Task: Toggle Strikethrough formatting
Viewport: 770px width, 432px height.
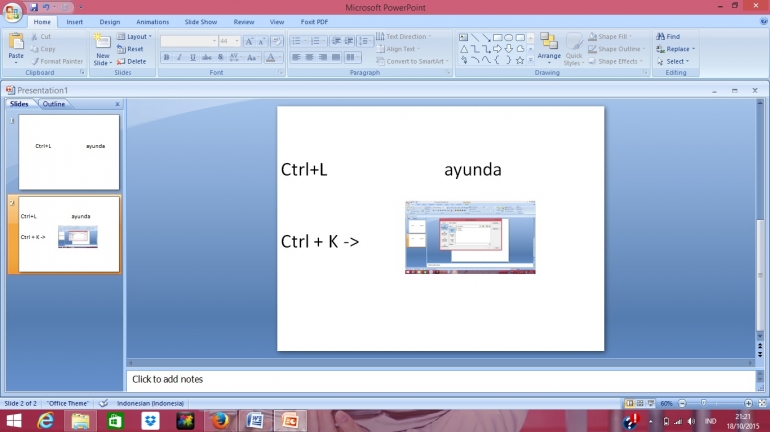Action: (x=207, y=57)
